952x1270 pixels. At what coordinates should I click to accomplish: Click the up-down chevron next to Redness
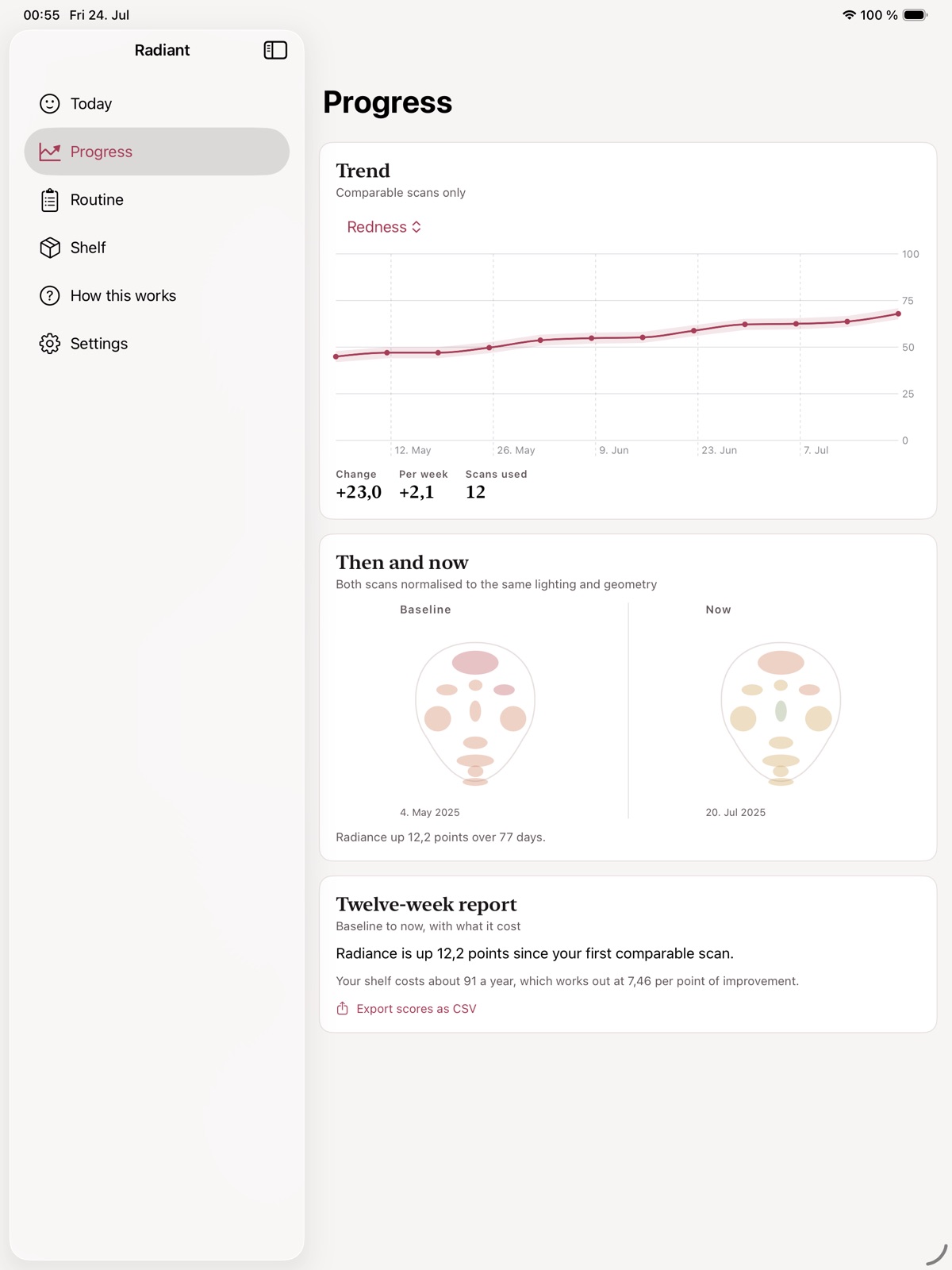point(416,227)
